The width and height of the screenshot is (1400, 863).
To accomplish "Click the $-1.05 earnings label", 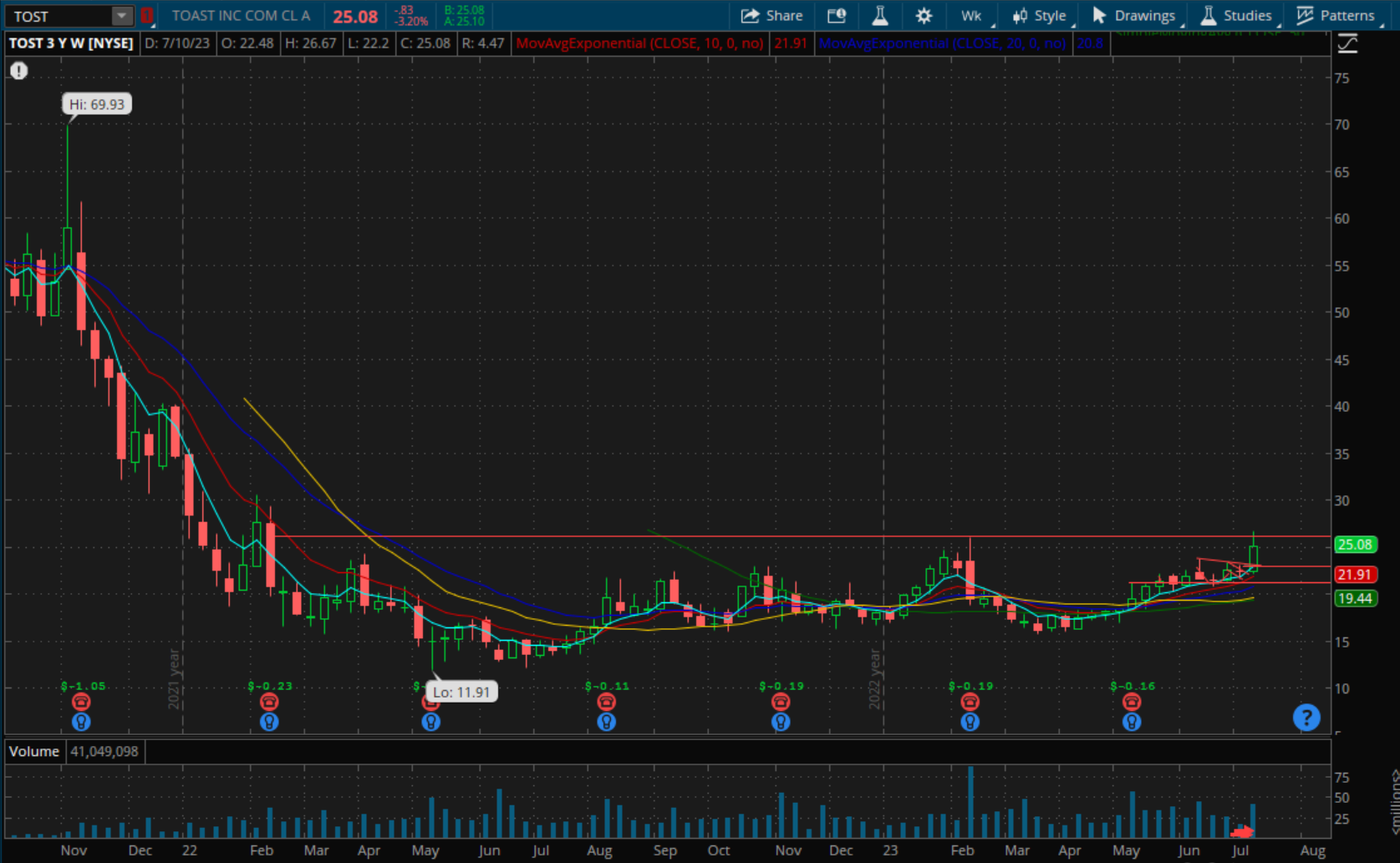I will pyautogui.click(x=83, y=686).
